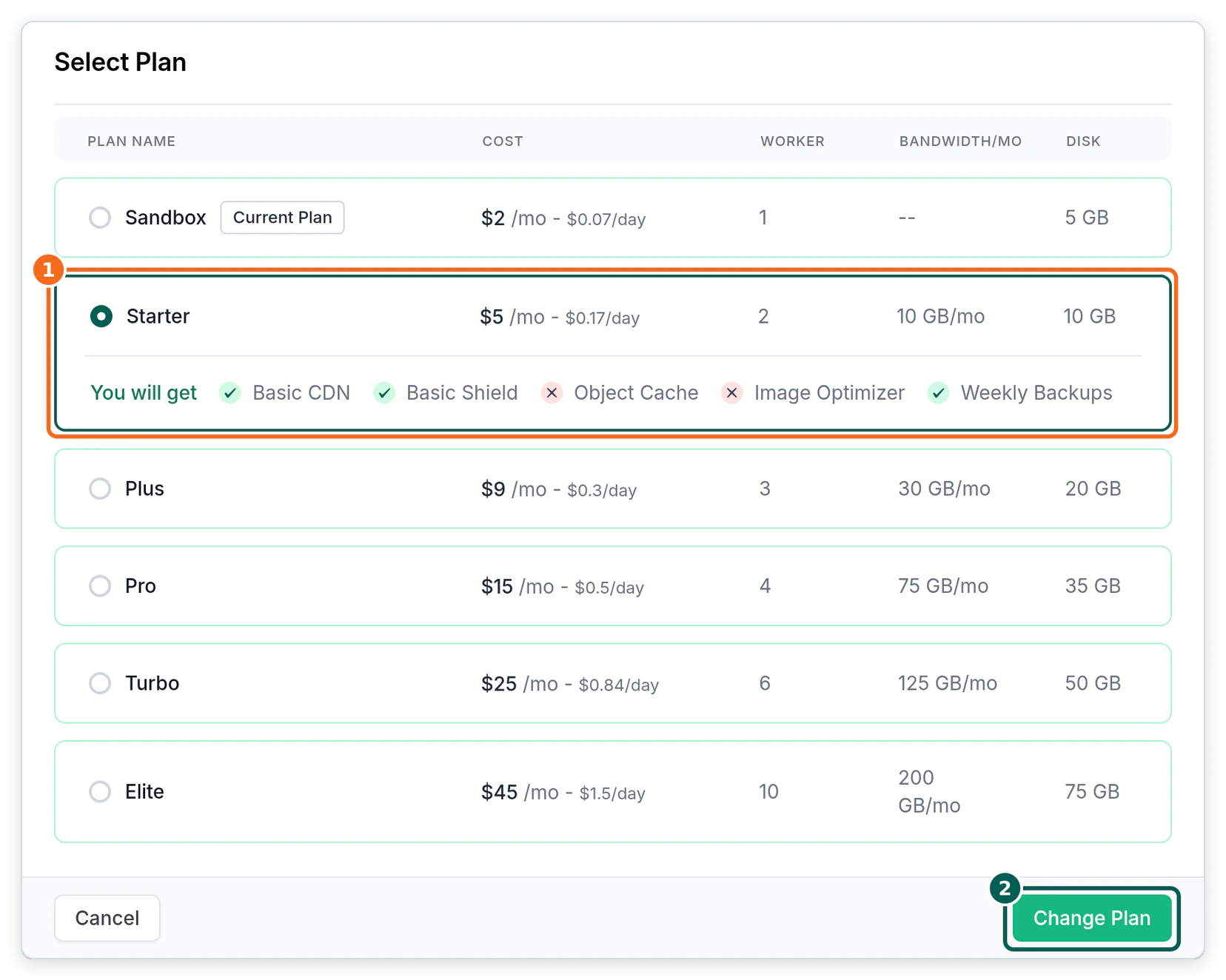Click the Select Plan dialog title

[121, 62]
